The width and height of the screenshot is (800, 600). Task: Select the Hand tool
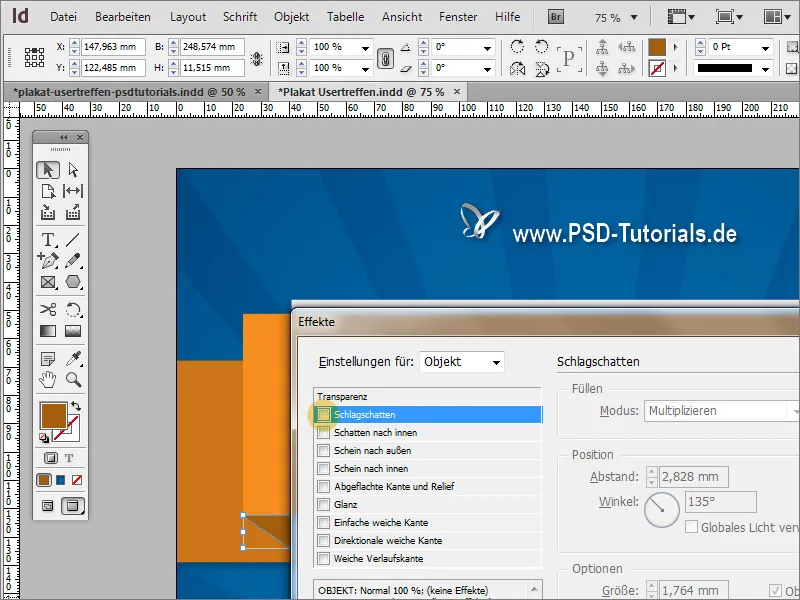(48, 380)
